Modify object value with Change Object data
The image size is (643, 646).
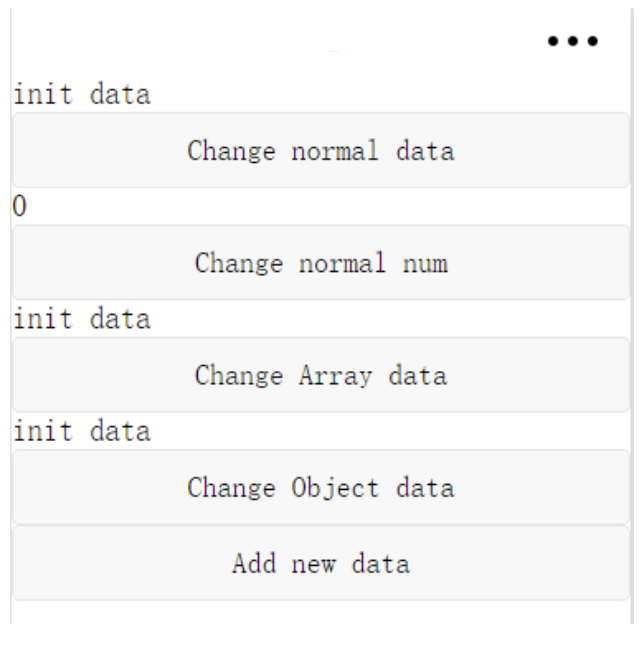point(321,488)
